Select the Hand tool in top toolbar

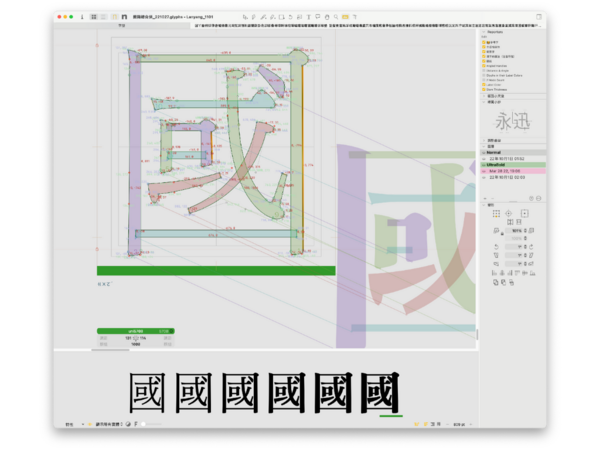[328, 17]
